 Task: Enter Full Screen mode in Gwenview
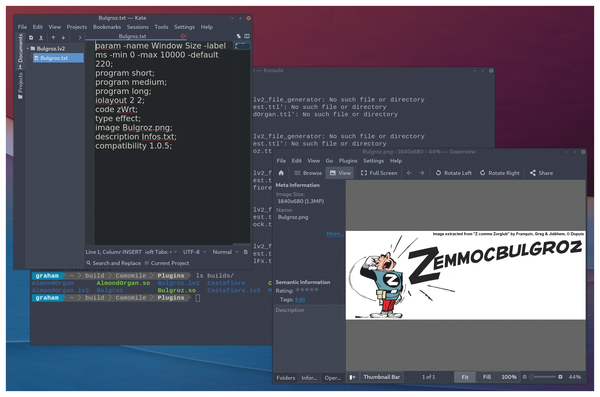coord(379,173)
